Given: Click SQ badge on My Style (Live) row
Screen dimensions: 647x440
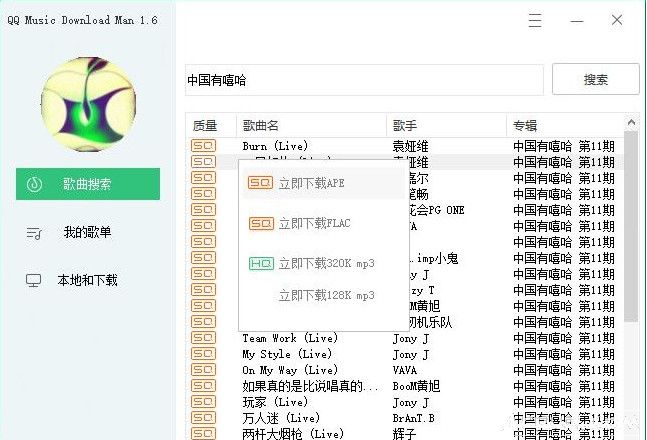Looking at the screenshot, I should 203,354.
